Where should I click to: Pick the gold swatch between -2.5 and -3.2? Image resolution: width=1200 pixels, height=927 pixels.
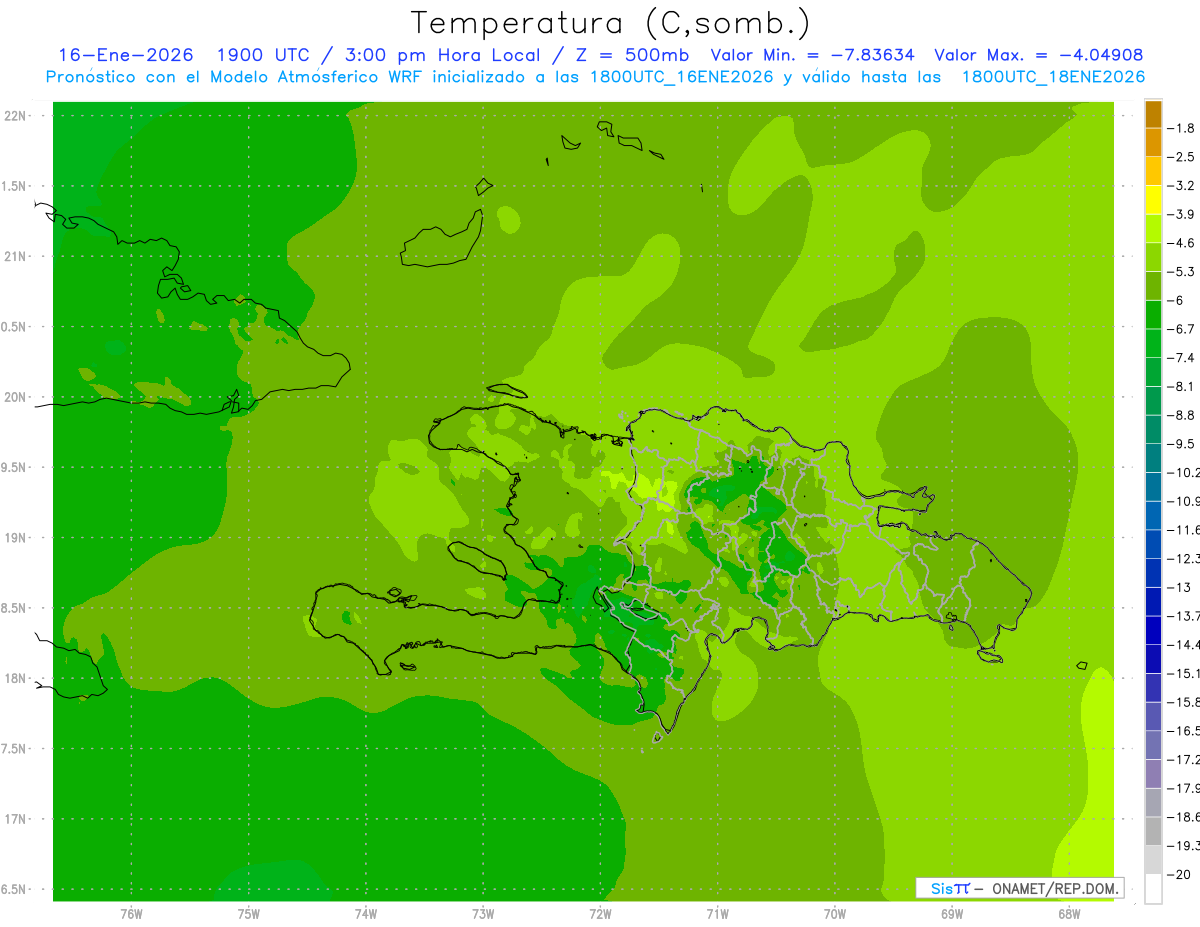click(x=1153, y=171)
